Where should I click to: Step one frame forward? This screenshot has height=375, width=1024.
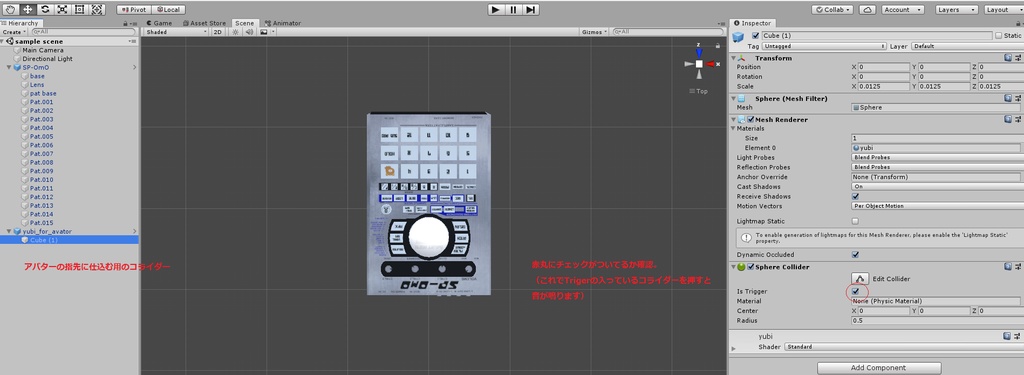point(531,9)
